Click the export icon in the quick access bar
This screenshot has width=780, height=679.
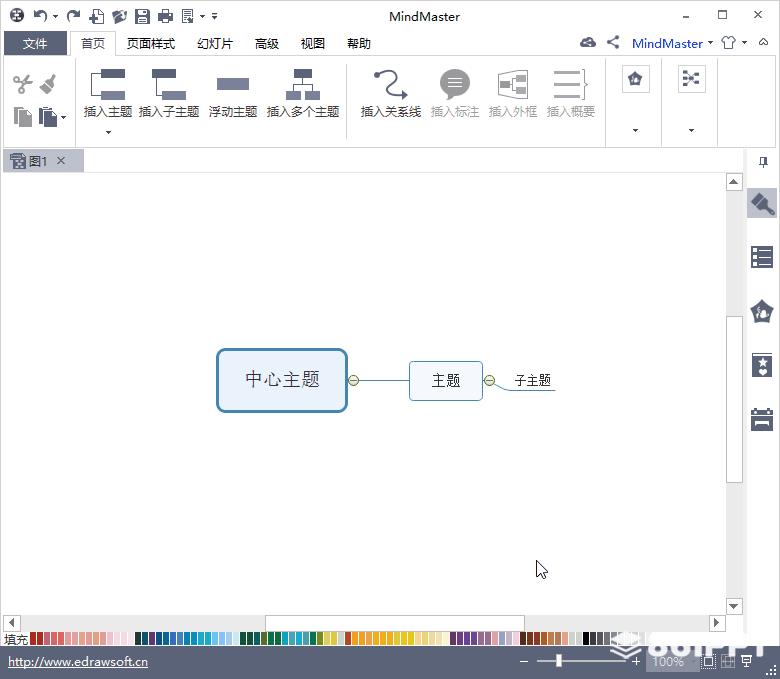pos(188,16)
